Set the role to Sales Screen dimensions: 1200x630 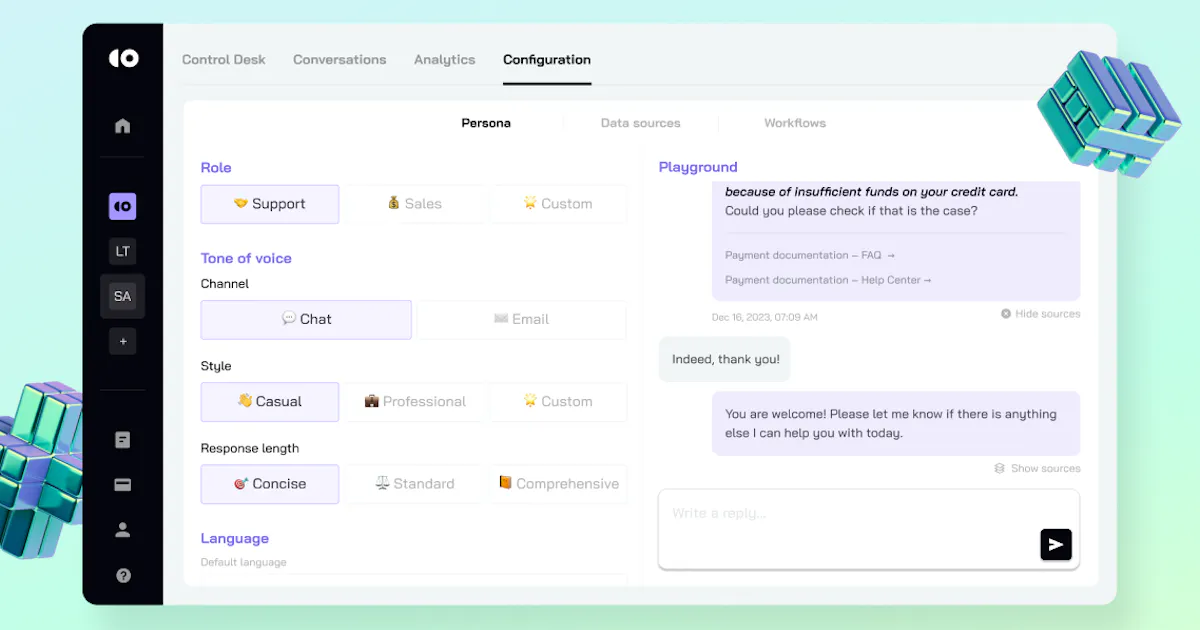click(414, 204)
